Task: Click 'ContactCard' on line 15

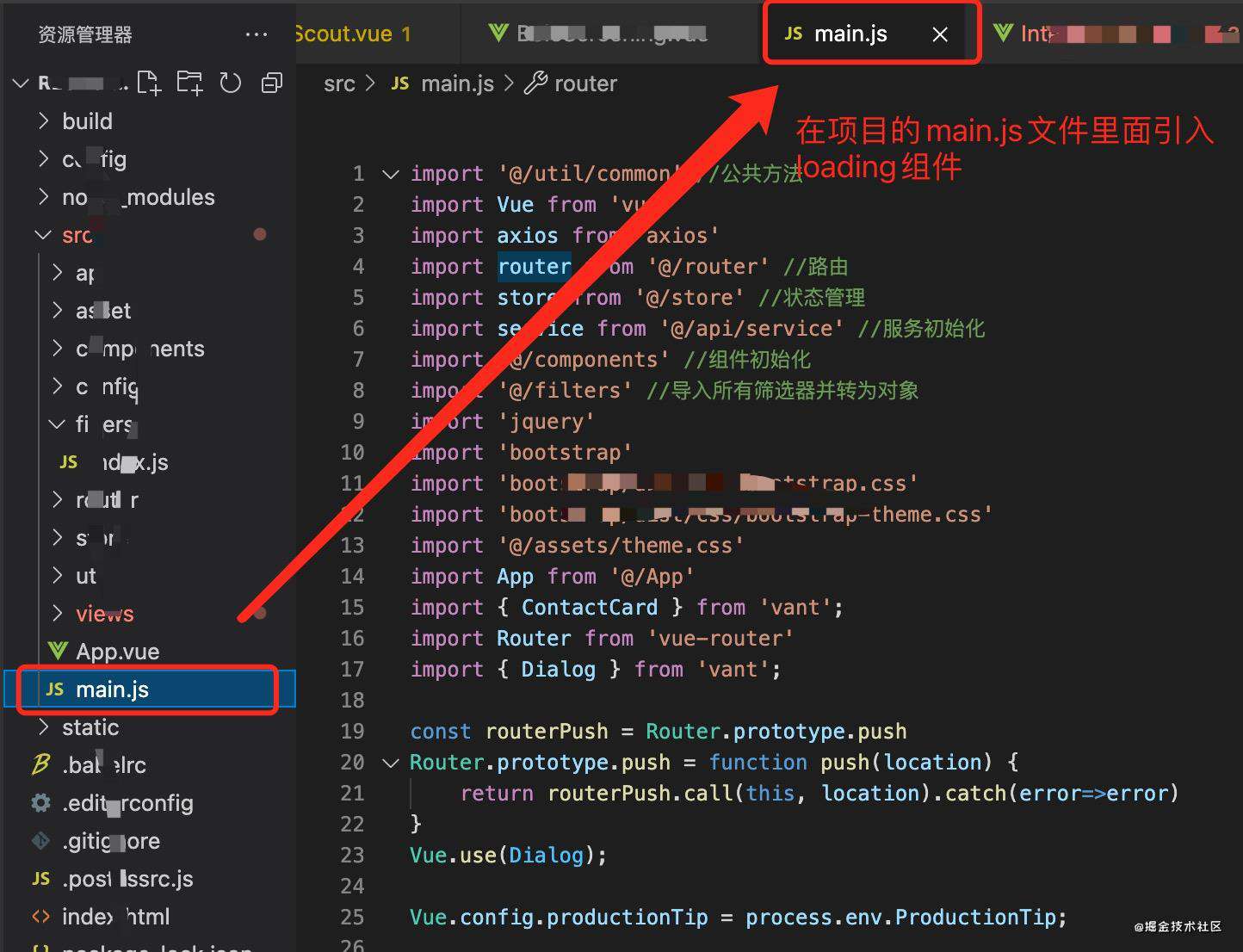Action: [590, 608]
